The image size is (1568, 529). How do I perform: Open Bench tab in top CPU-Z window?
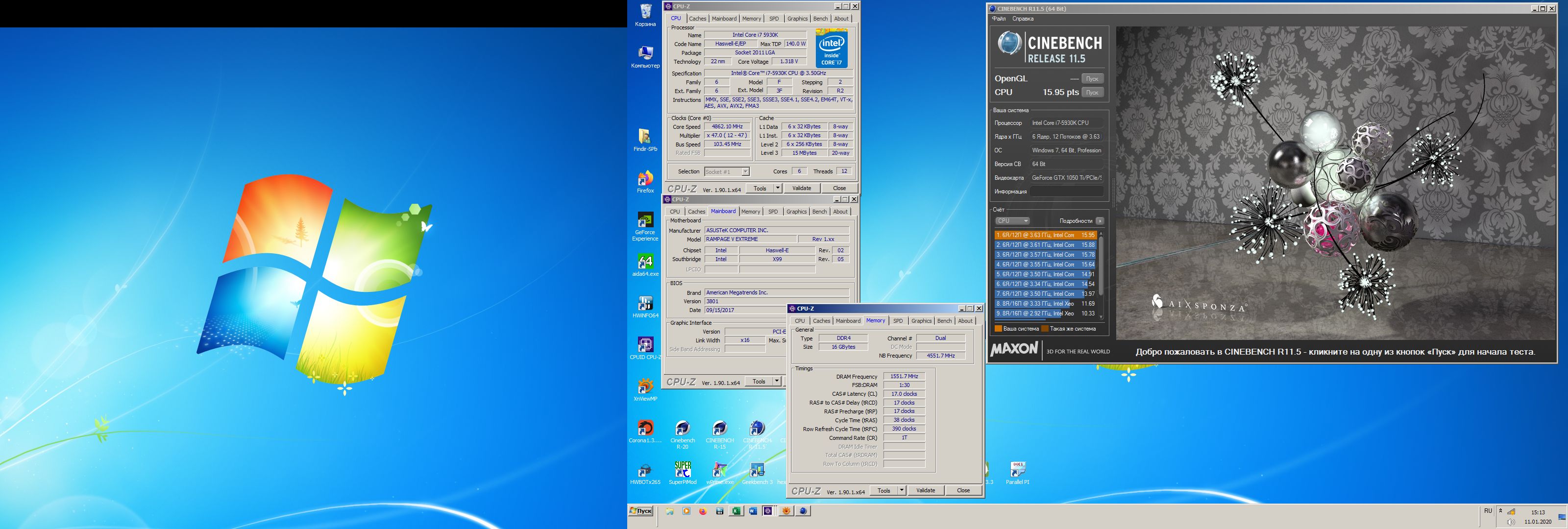820,19
